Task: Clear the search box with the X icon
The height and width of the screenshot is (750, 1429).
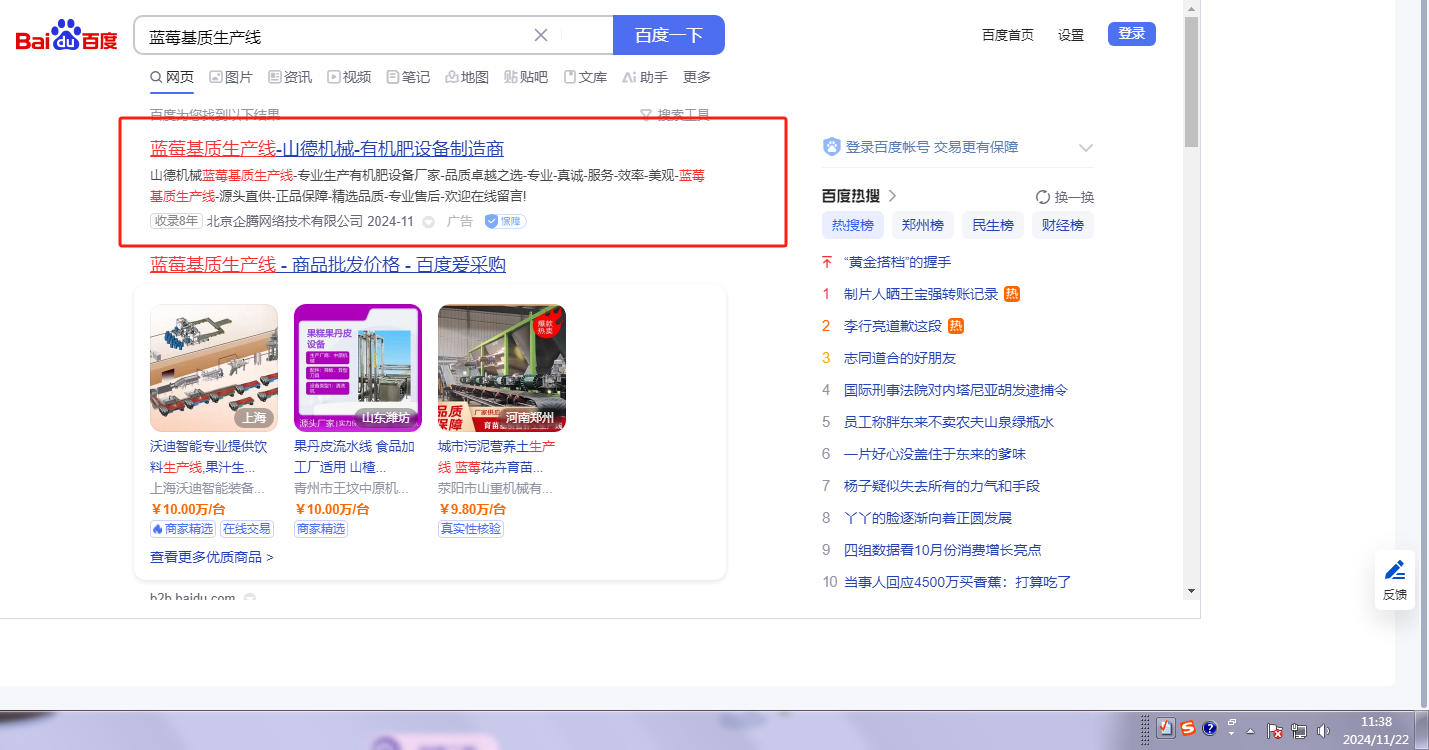Action: point(541,35)
